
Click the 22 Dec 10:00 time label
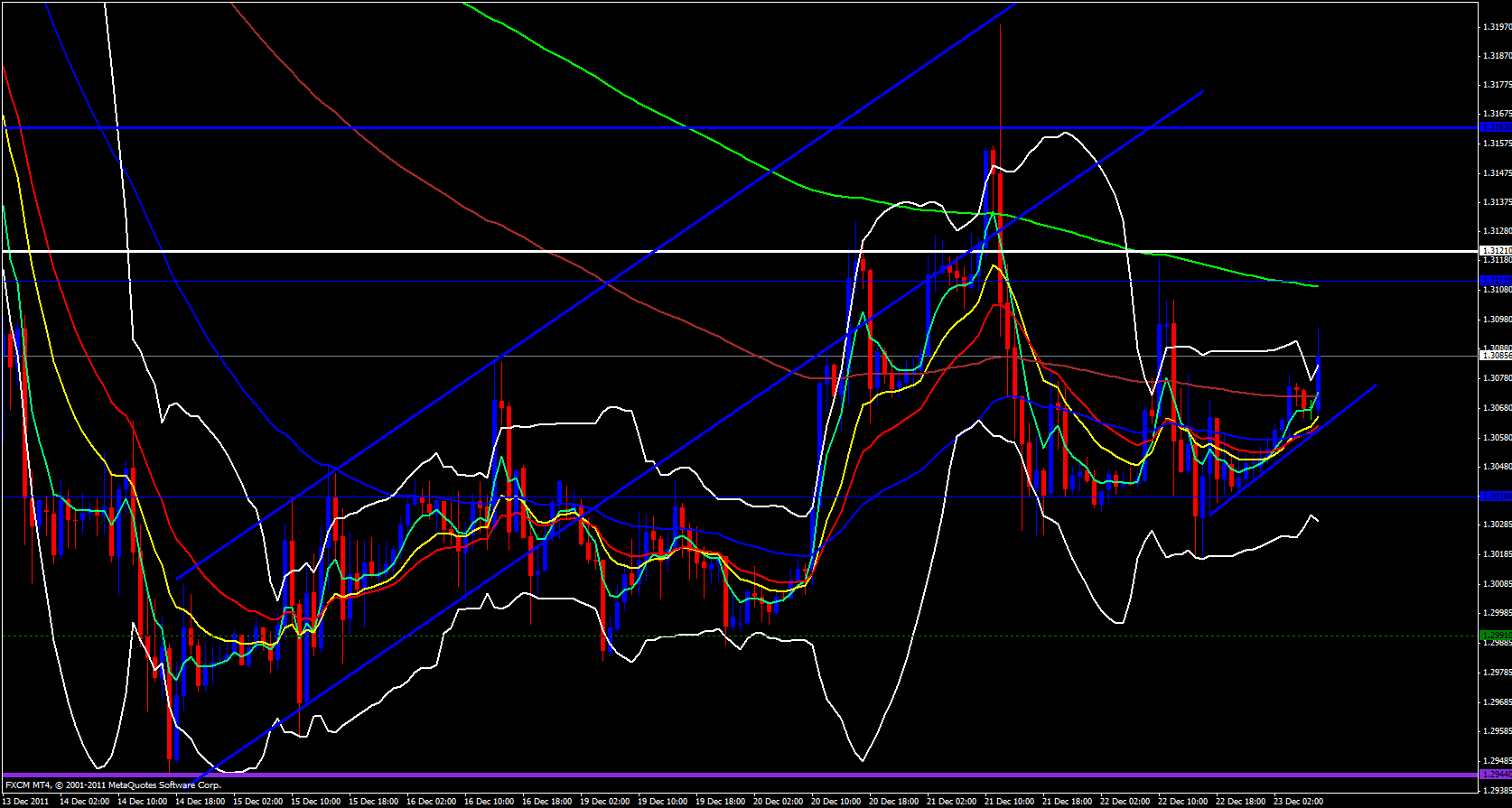(1182, 801)
